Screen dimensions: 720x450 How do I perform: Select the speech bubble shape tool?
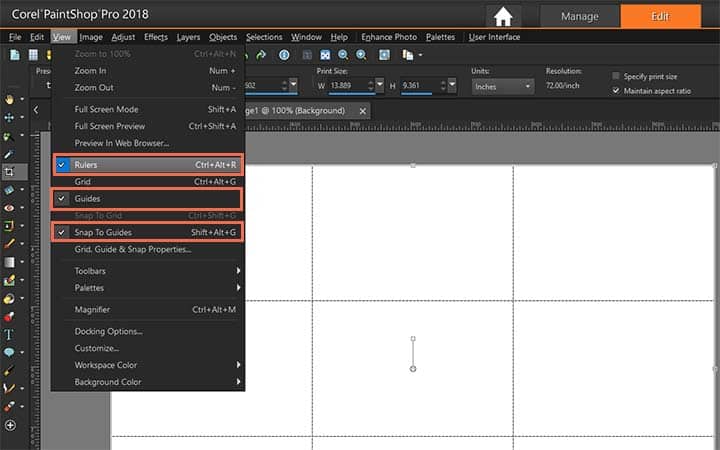[9, 352]
